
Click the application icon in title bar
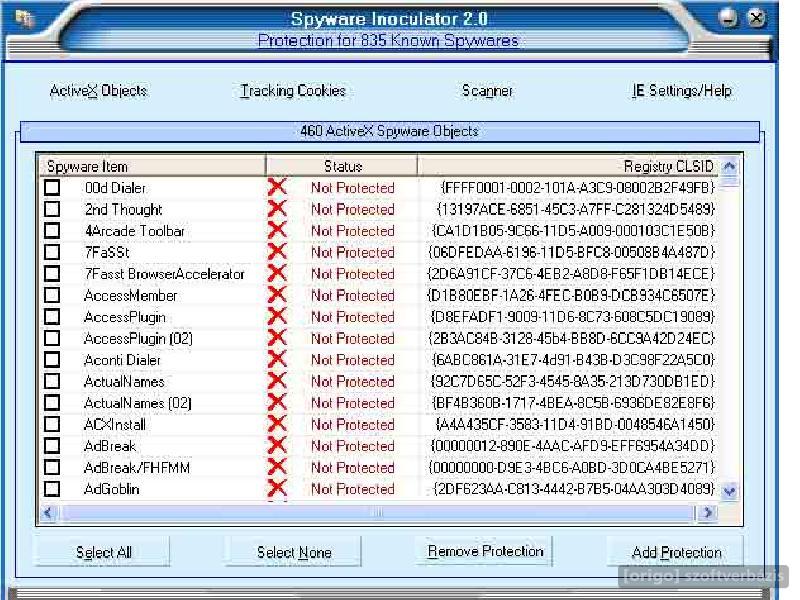[x=24, y=19]
